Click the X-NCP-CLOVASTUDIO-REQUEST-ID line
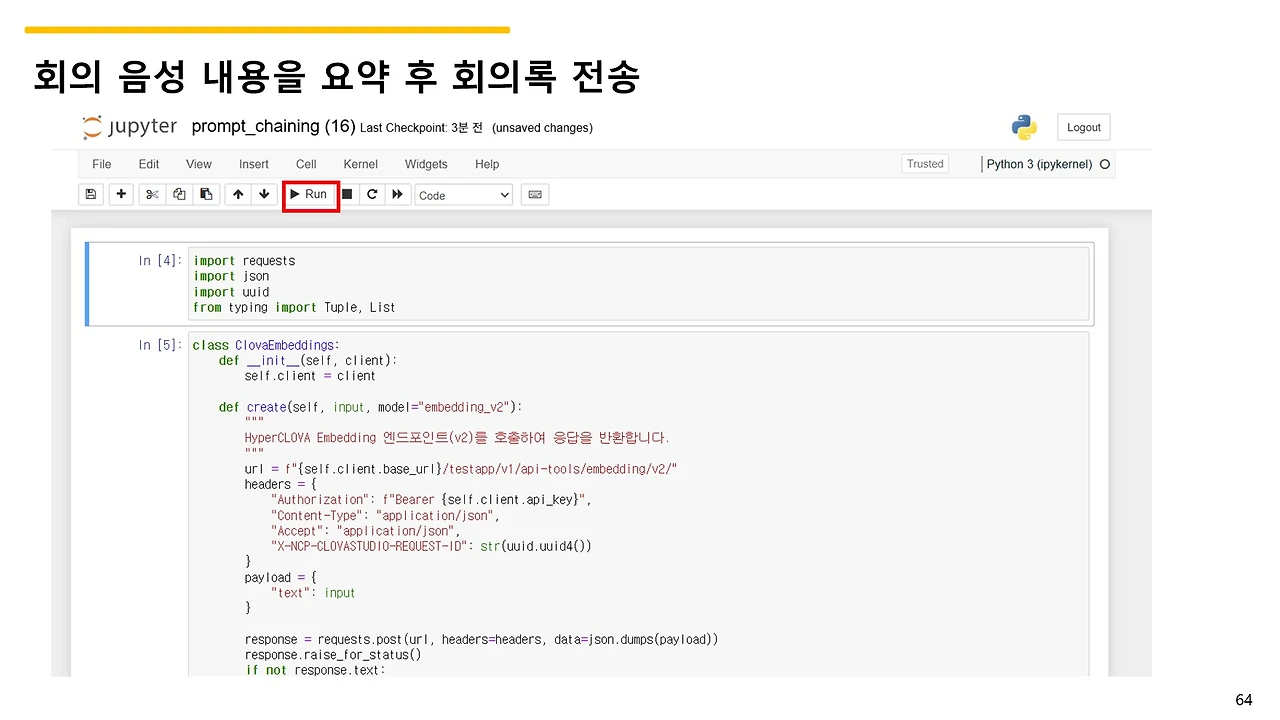The width and height of the screenshot is (1280, 720). [431, 546]
